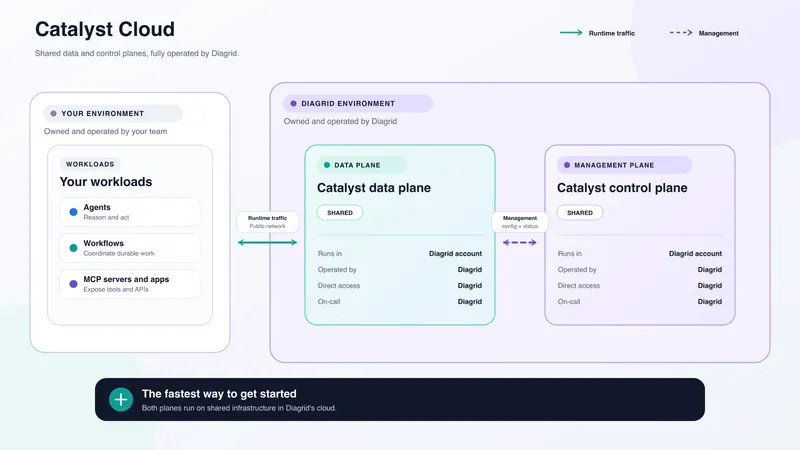
Task: Click the Your workloads heading
Action: 106,182
